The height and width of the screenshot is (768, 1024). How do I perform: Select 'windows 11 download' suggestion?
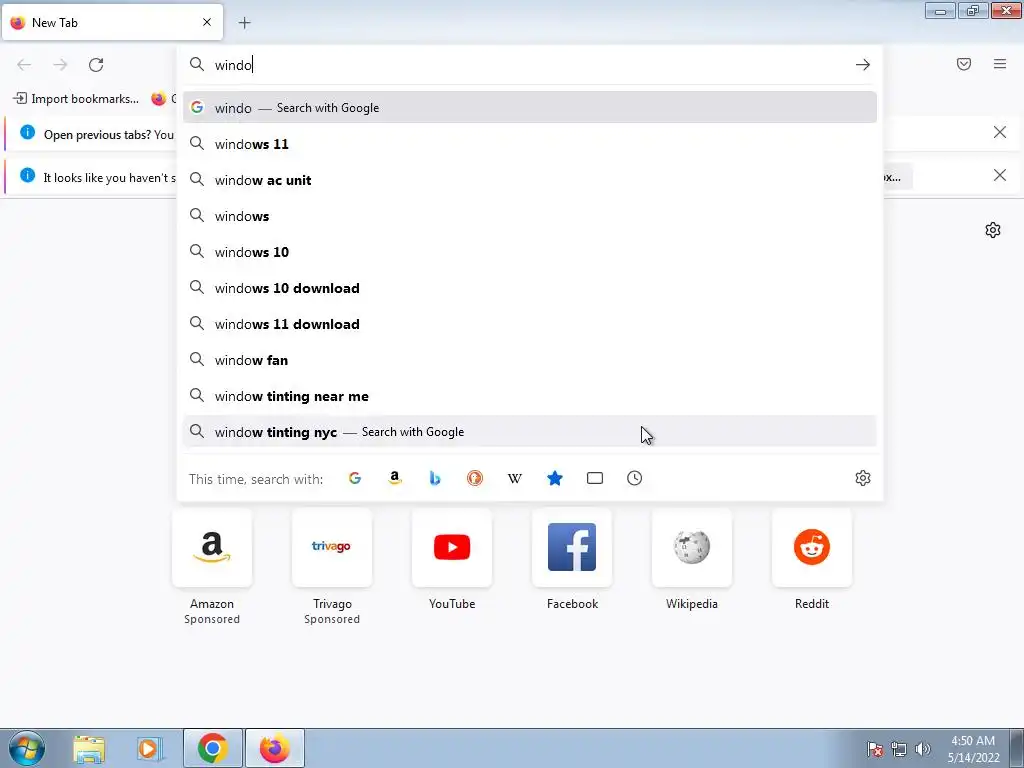(530, 324)
